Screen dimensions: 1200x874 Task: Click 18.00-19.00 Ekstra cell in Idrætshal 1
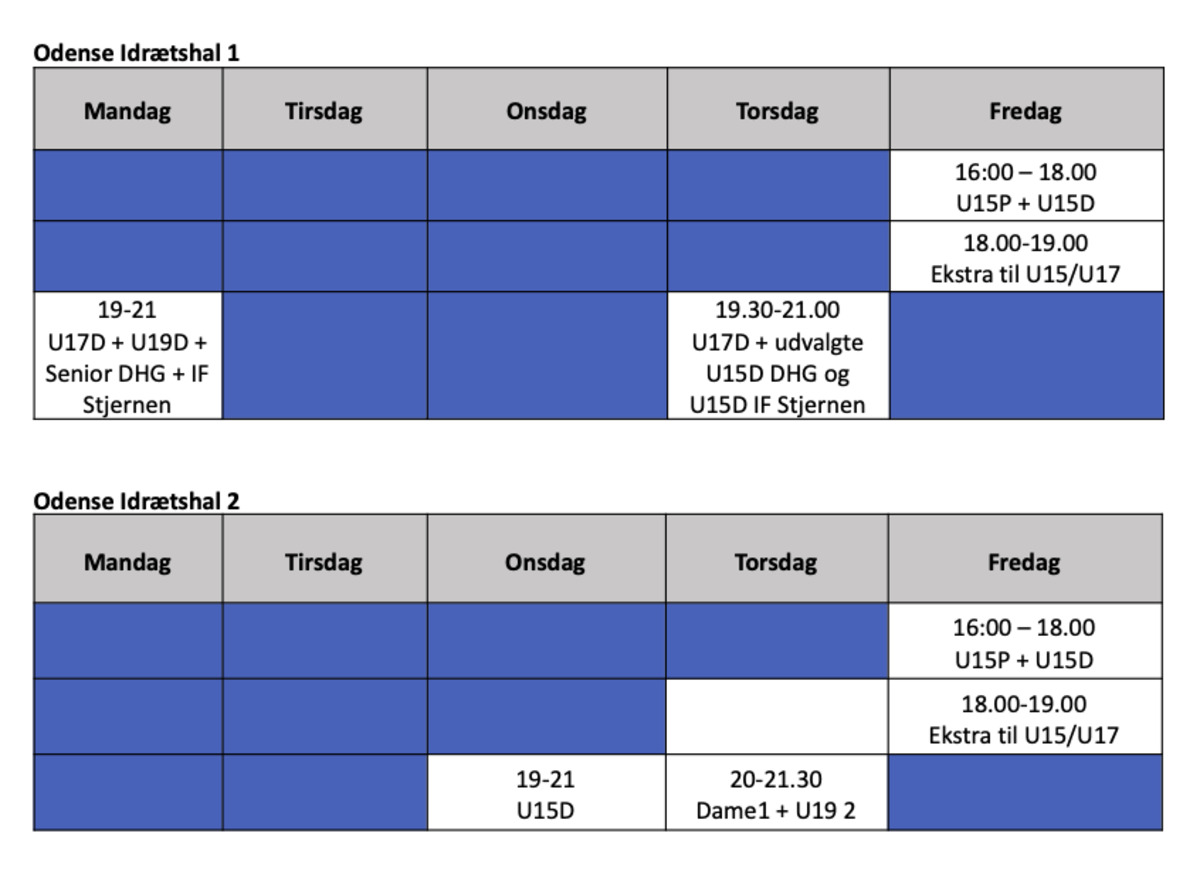(1026, 256)
